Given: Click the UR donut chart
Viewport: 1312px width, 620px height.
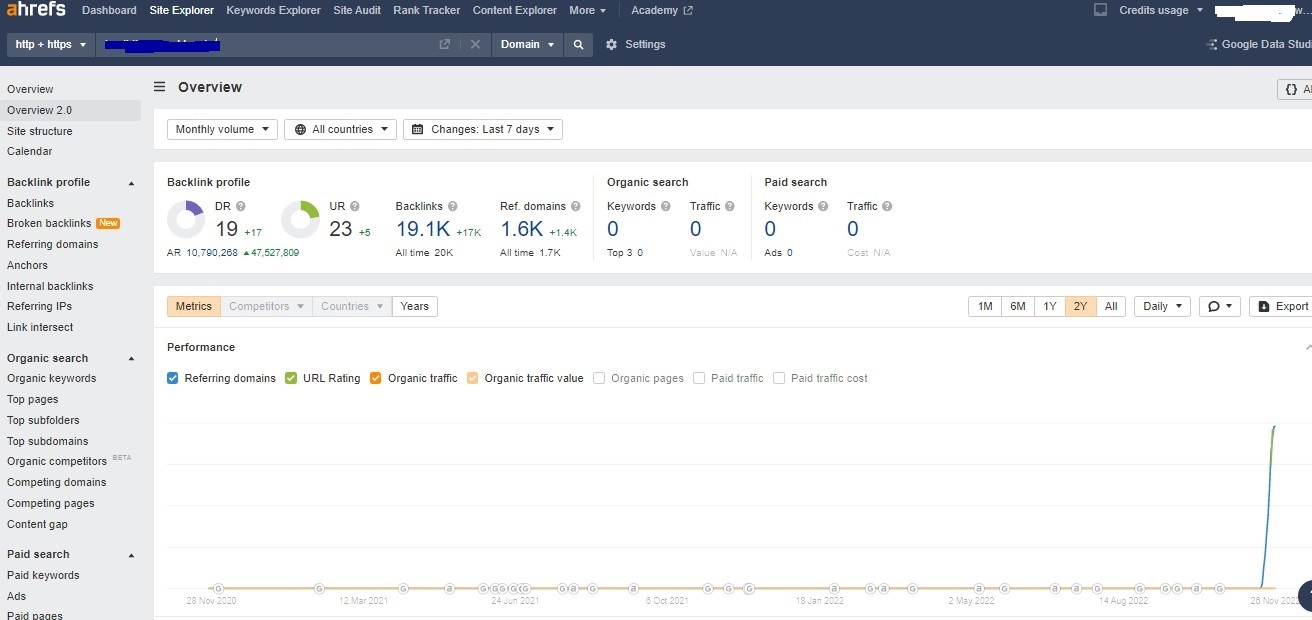Looking at the screenshot, I should point(300,220).
